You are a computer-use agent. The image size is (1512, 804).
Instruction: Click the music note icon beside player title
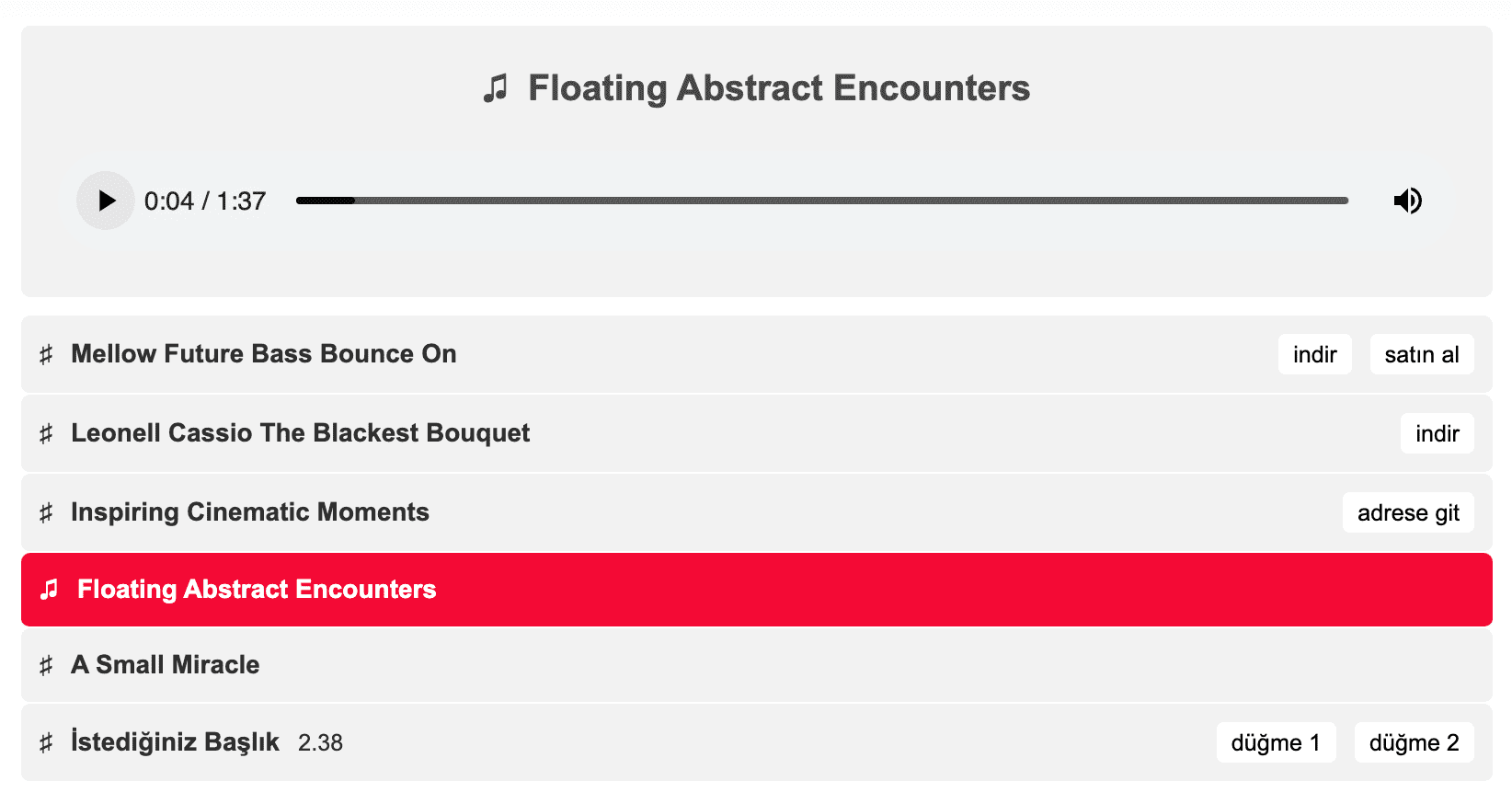pos(496,88)
